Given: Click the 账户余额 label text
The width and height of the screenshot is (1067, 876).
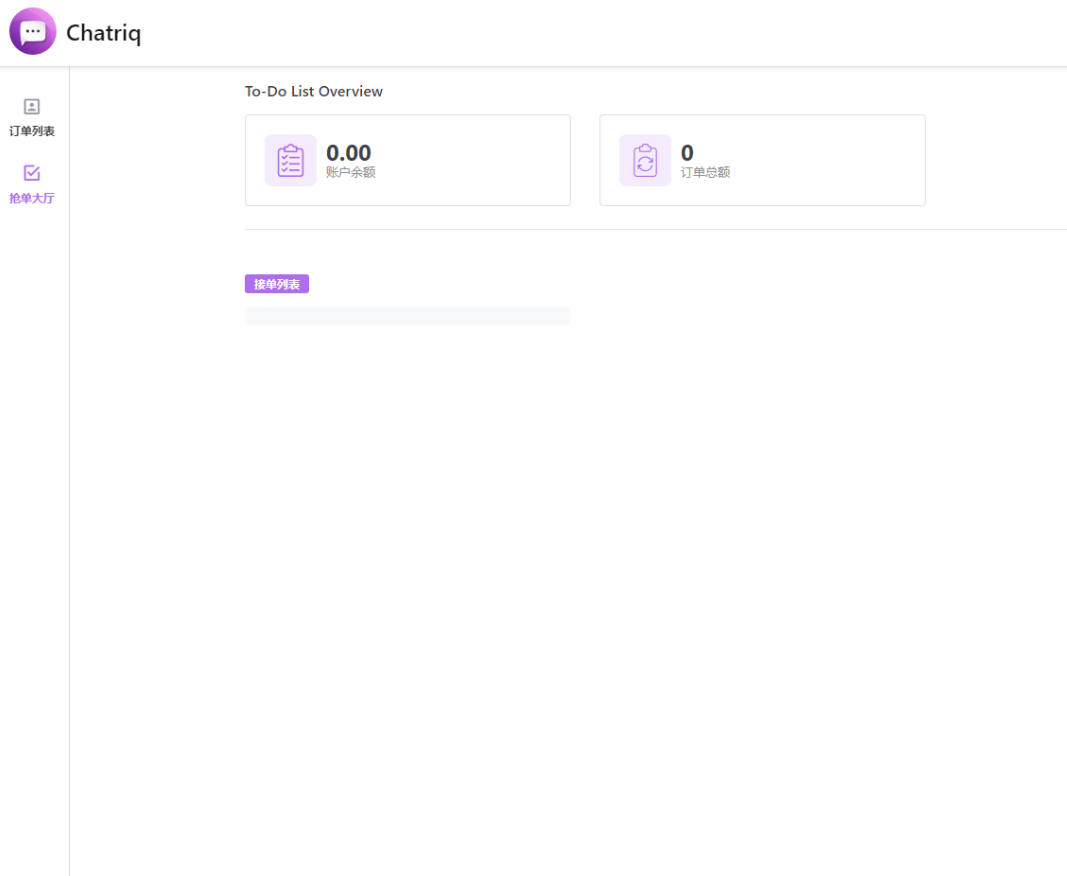Looking at the screenshot, I should pyautogui.click(x=350, y=172).
